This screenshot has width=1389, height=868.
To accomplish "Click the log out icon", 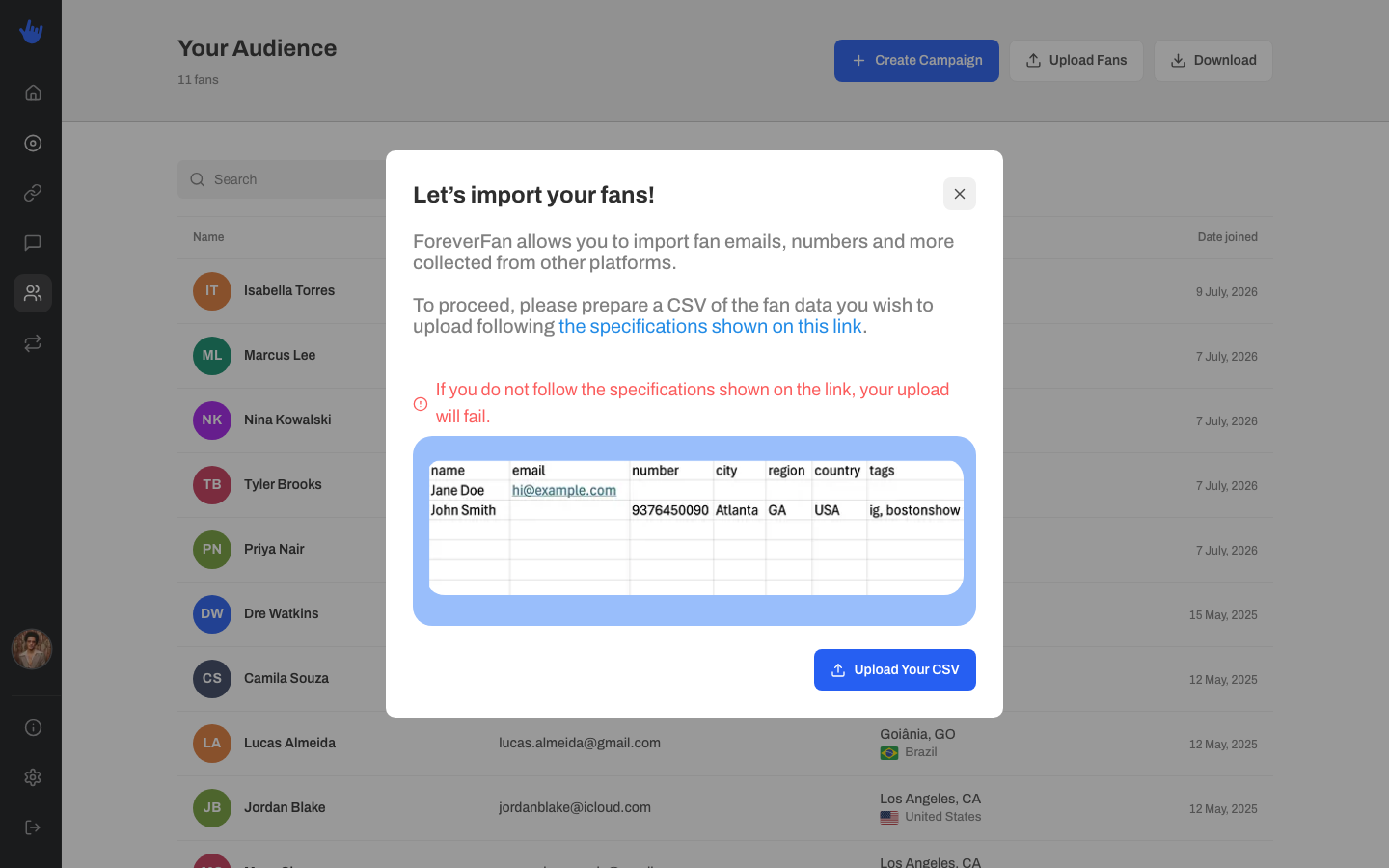I will (x=33, y=827).
